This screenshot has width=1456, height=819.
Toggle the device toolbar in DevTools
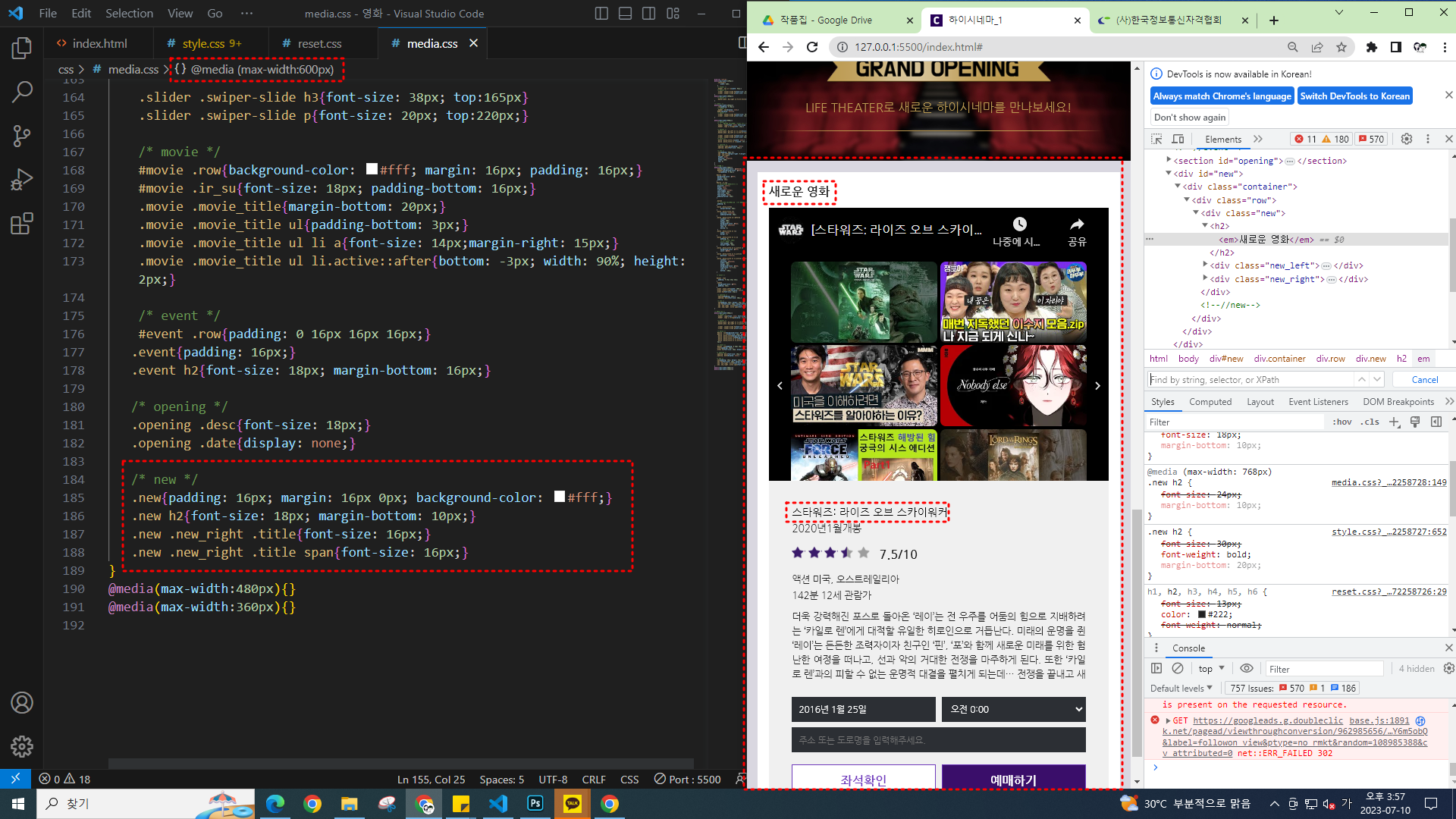click(x=1178, y=139)
